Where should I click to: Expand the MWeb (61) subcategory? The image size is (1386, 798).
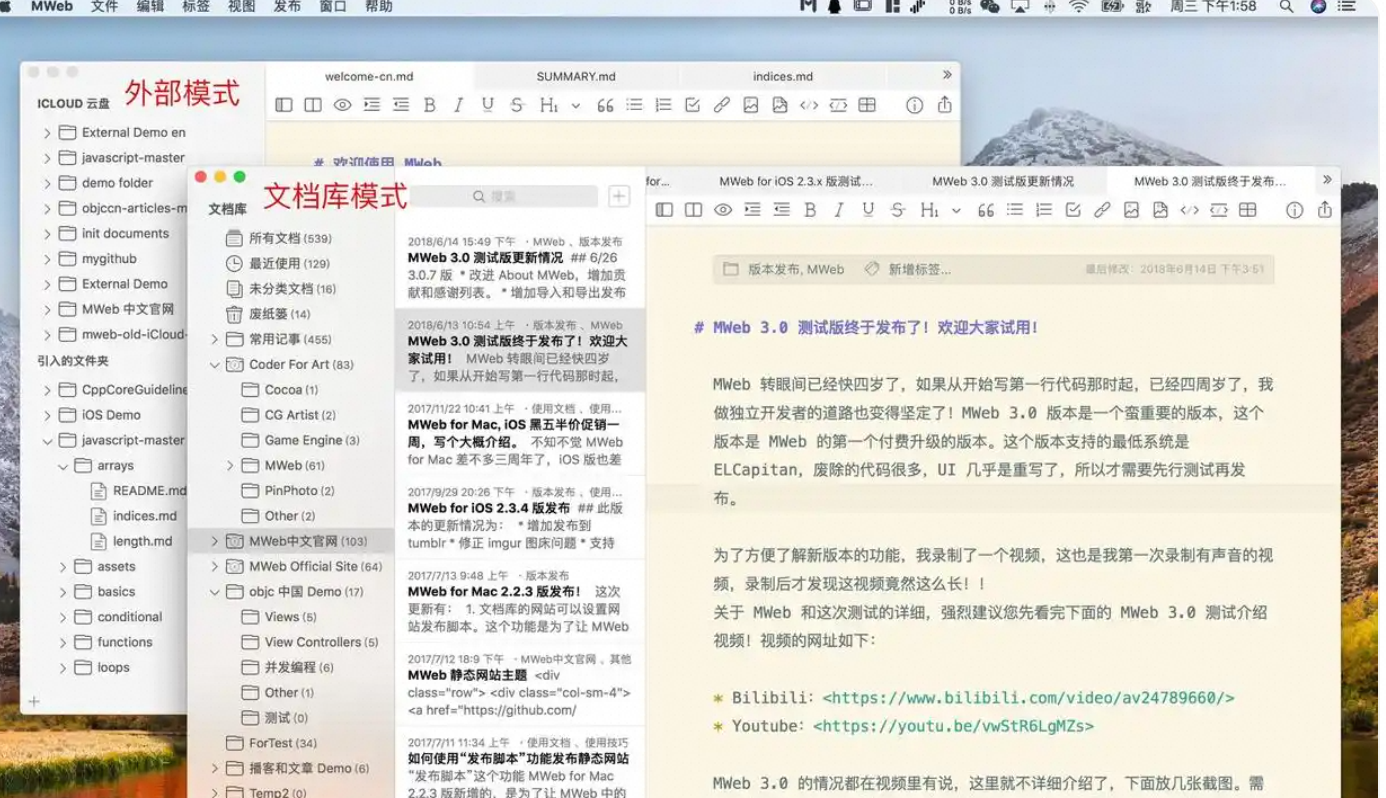click(x=230, y=465)
